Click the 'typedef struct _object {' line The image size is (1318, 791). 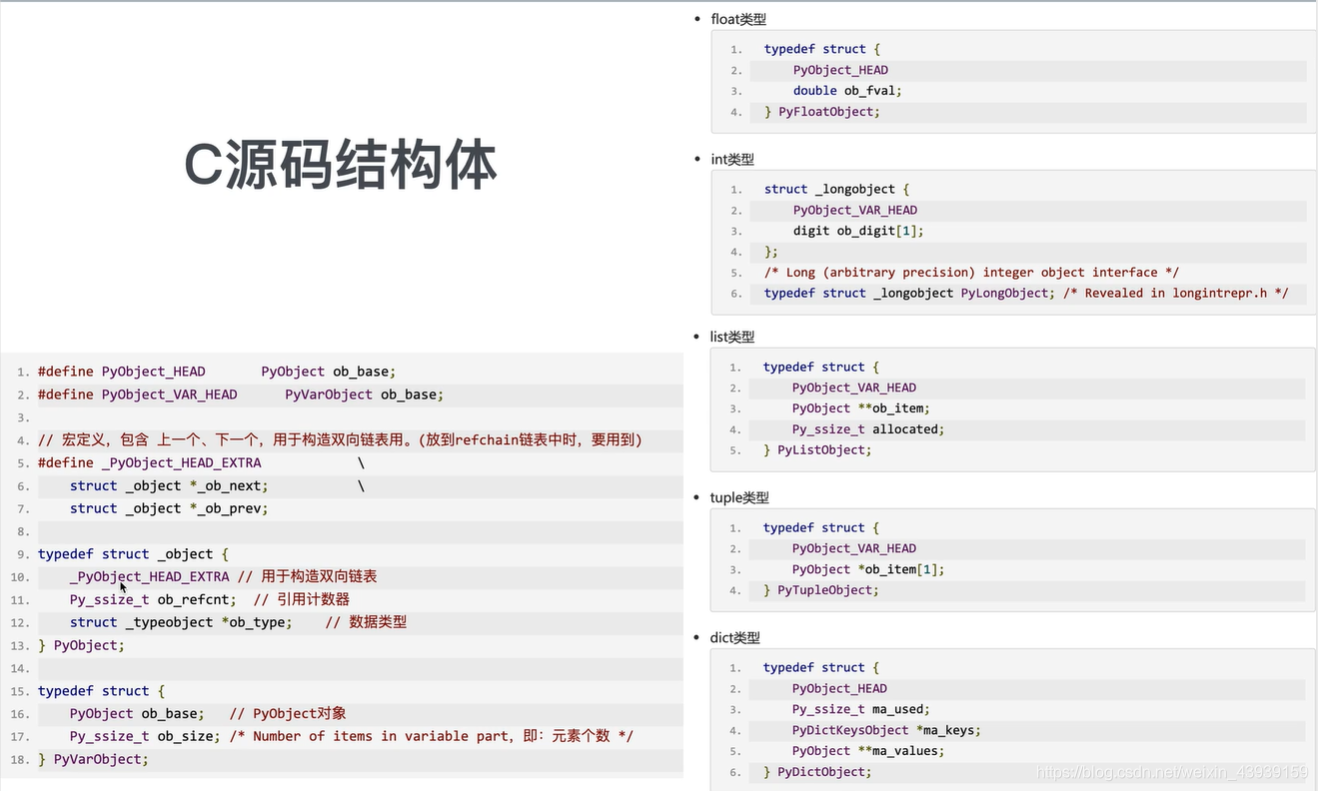[133, 554]
